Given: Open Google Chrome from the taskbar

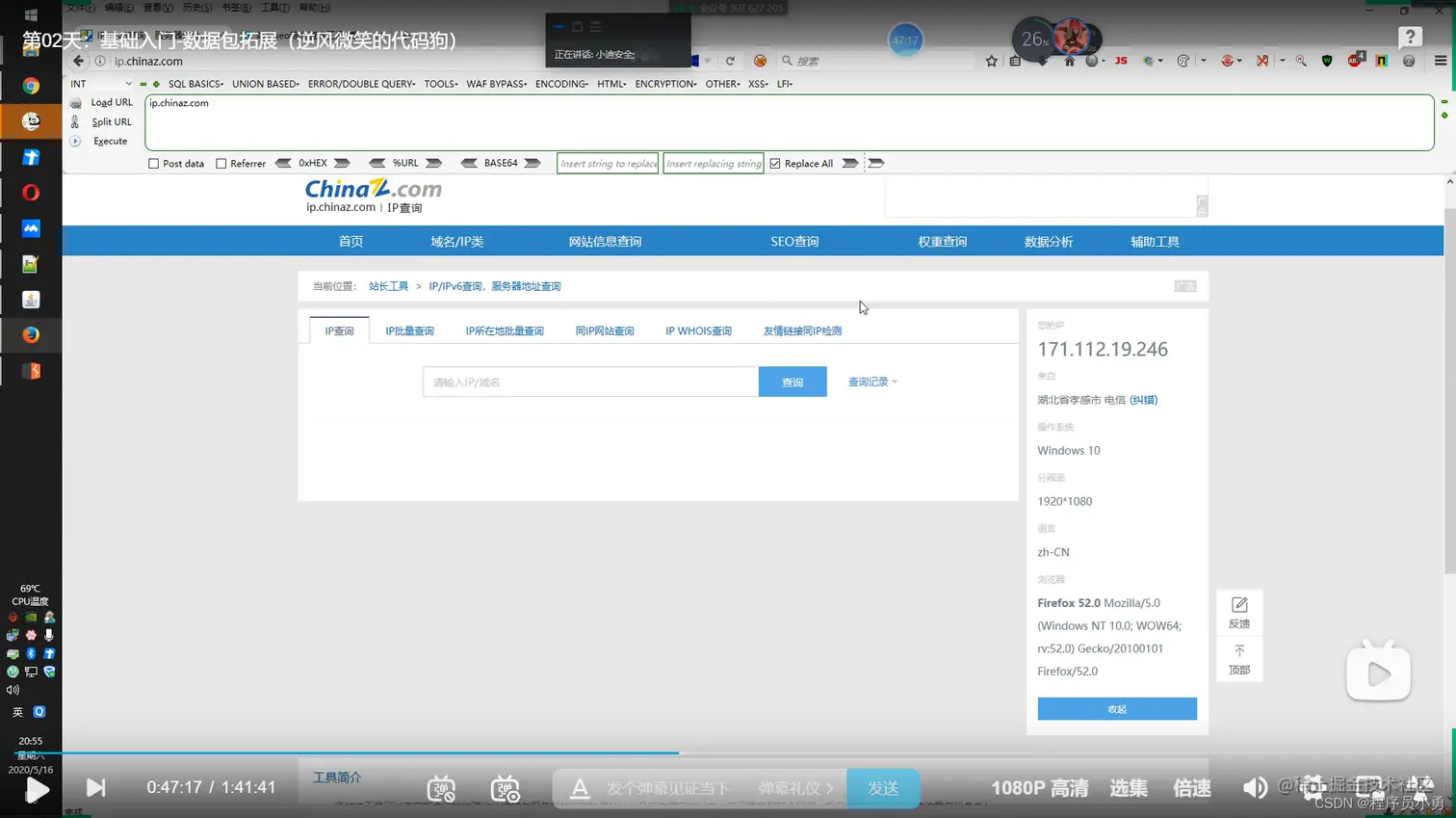Looking at the screenshot, I should tap(31, 86).
